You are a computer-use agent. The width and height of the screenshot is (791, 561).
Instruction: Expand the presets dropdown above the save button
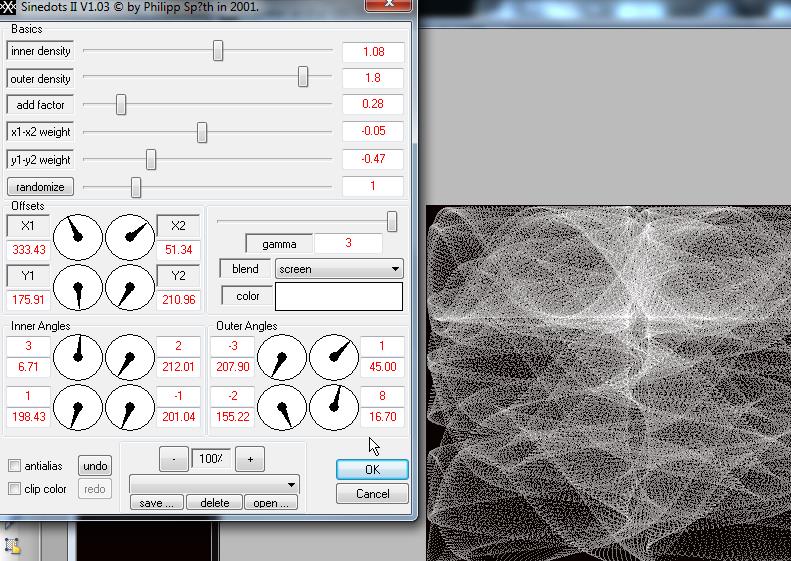coord(214,484)
